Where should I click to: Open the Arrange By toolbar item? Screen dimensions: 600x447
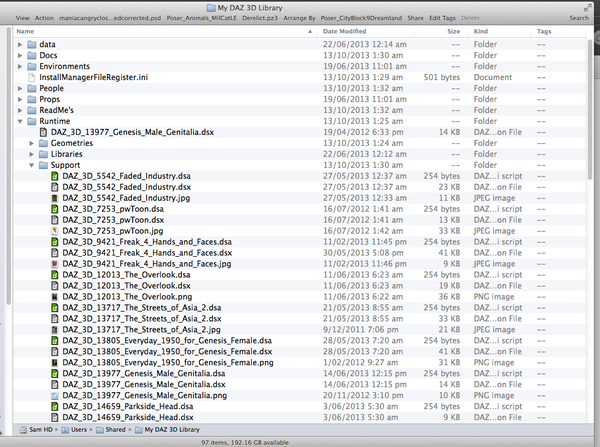click(x=299, y=18)
